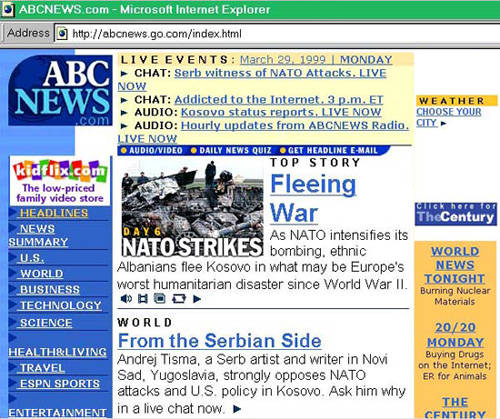The image size is (500, 419).
Task: Click the arrow before CHAT: Serb witness
Action: point(124,73)
